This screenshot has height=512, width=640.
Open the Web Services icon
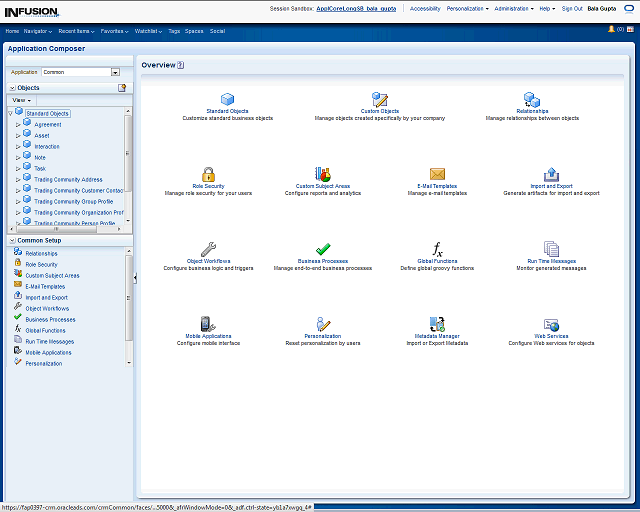pos(551,324)
